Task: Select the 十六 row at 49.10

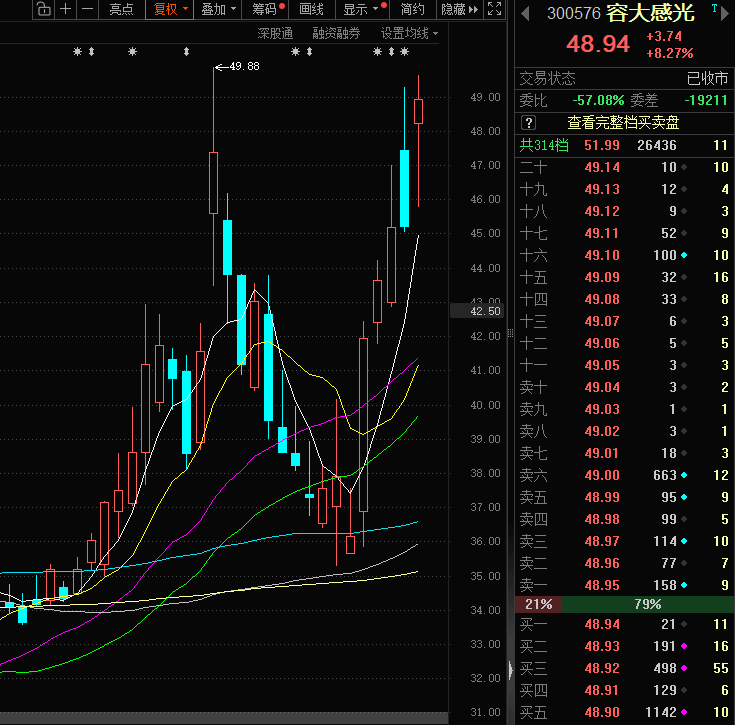Action: click(x=624, y=255)
